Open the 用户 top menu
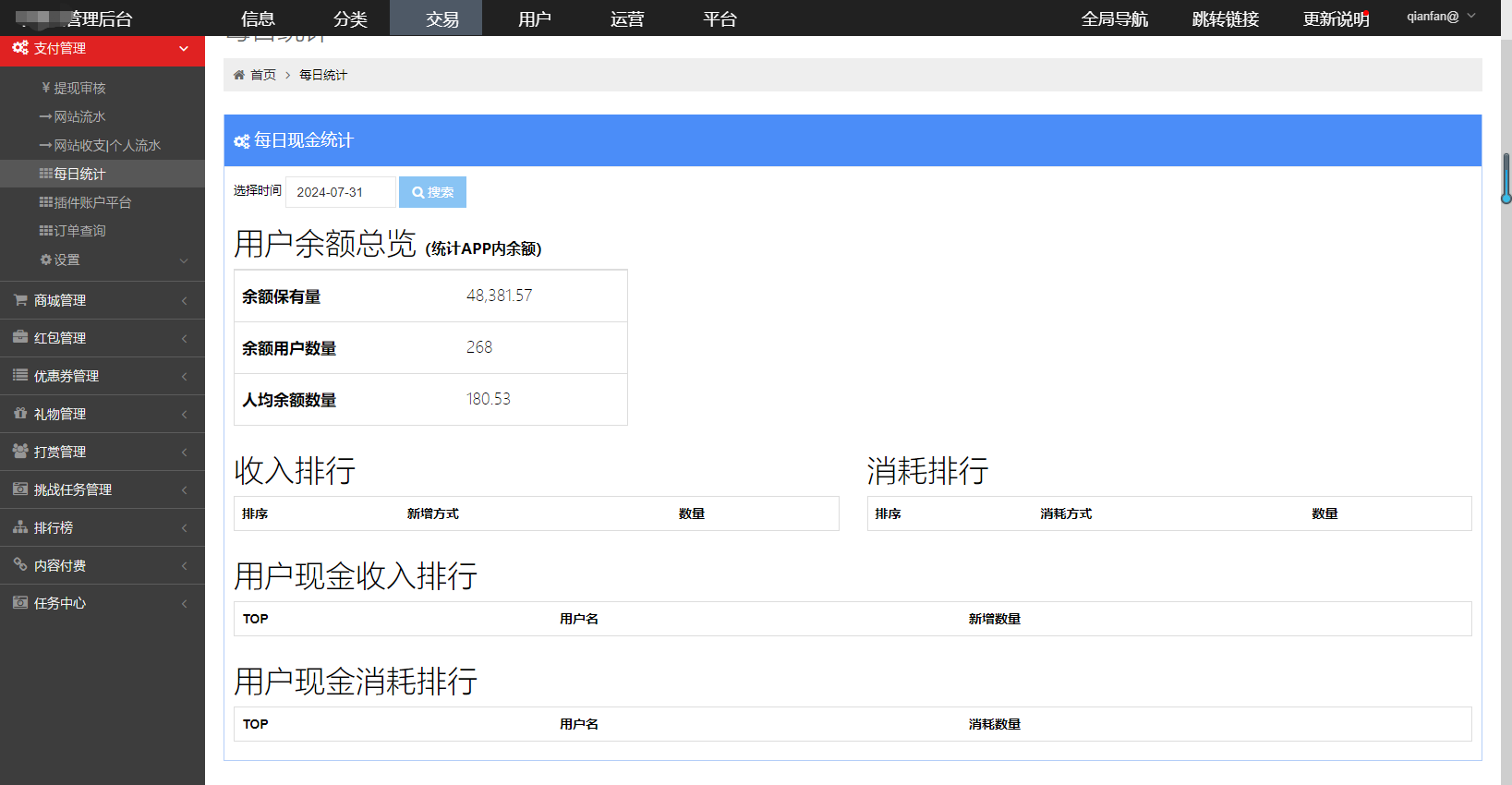 535,18
